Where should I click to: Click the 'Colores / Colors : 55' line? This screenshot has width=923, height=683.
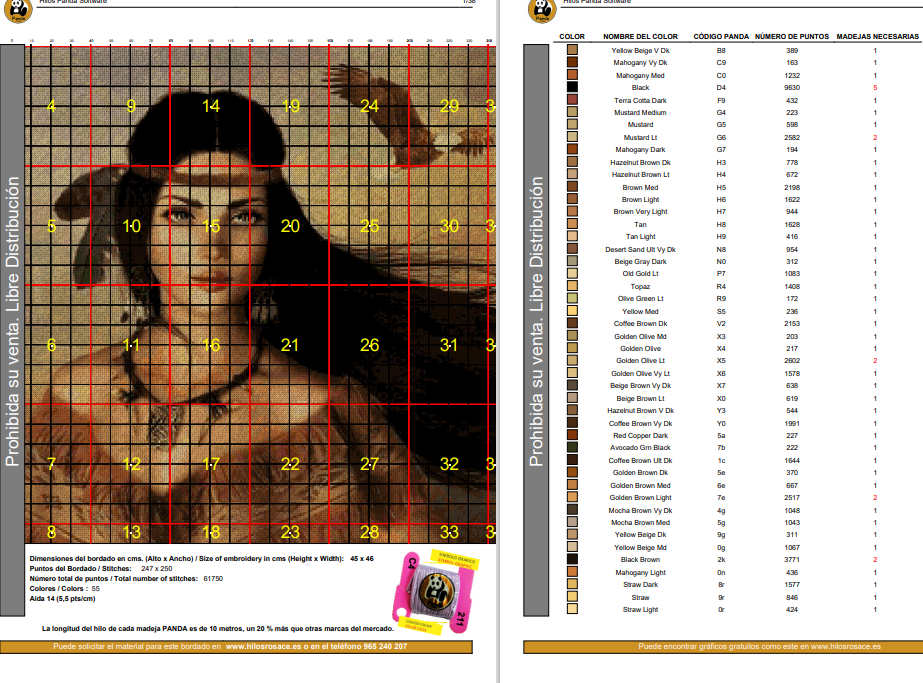point(65,589)
